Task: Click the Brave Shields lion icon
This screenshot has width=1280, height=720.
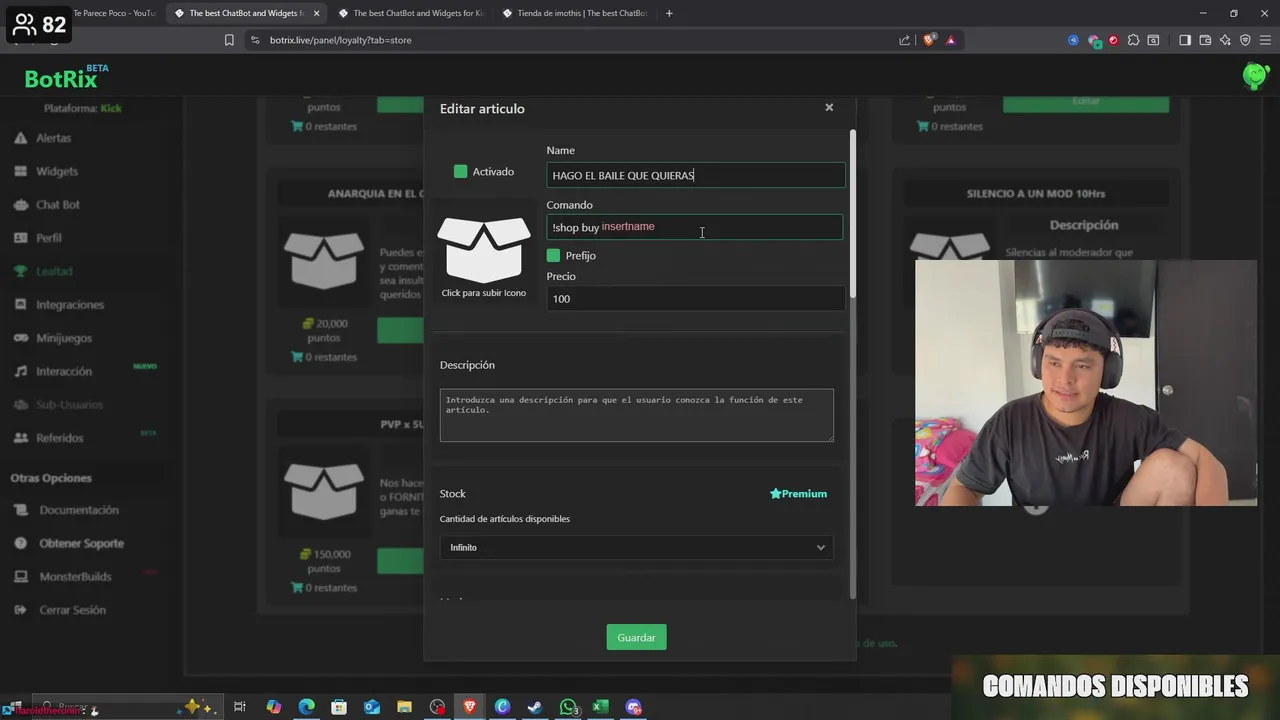Action: pos(929,40)
